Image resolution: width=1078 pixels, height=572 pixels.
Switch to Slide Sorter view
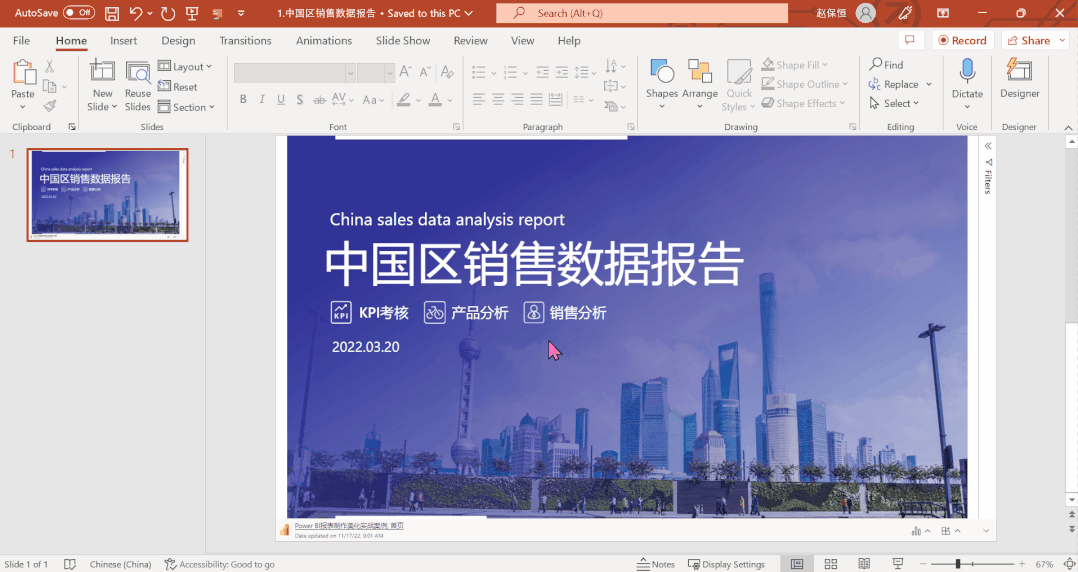830,564
